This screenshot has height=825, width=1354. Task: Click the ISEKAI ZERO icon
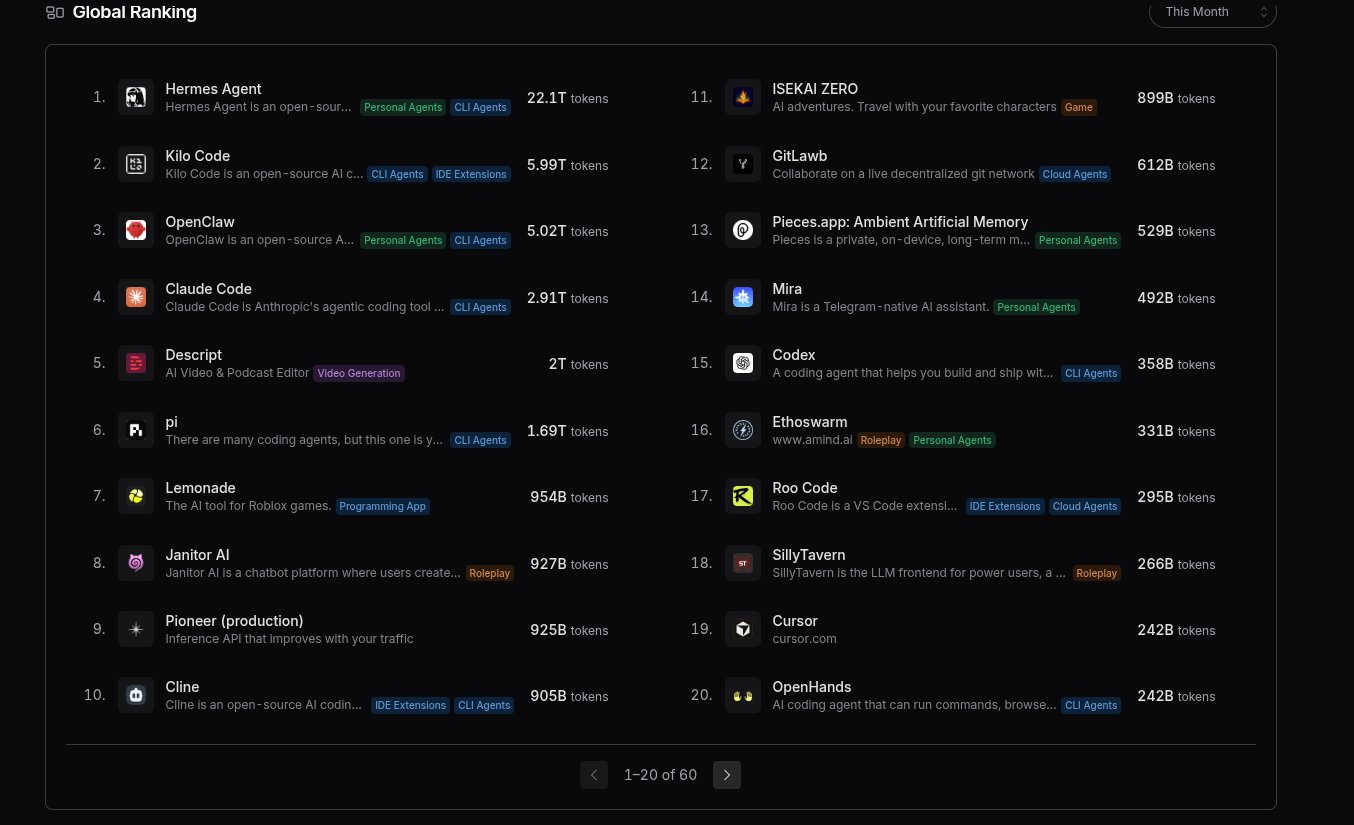743,97
